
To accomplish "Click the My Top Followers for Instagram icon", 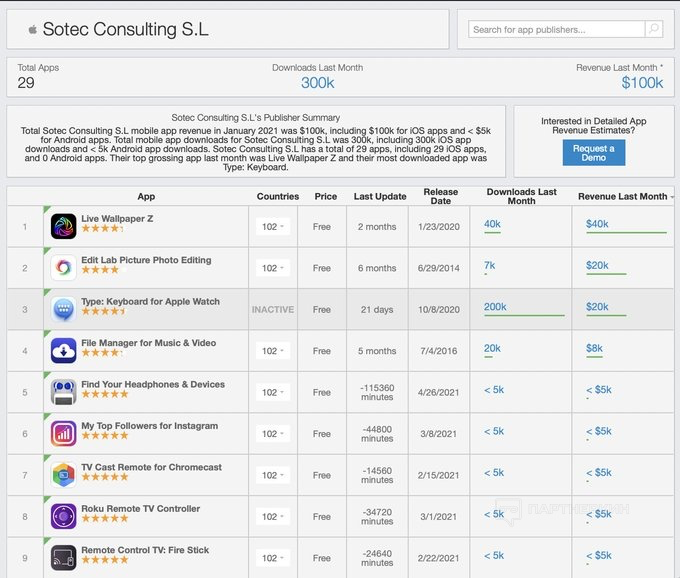I will (63, 434).
